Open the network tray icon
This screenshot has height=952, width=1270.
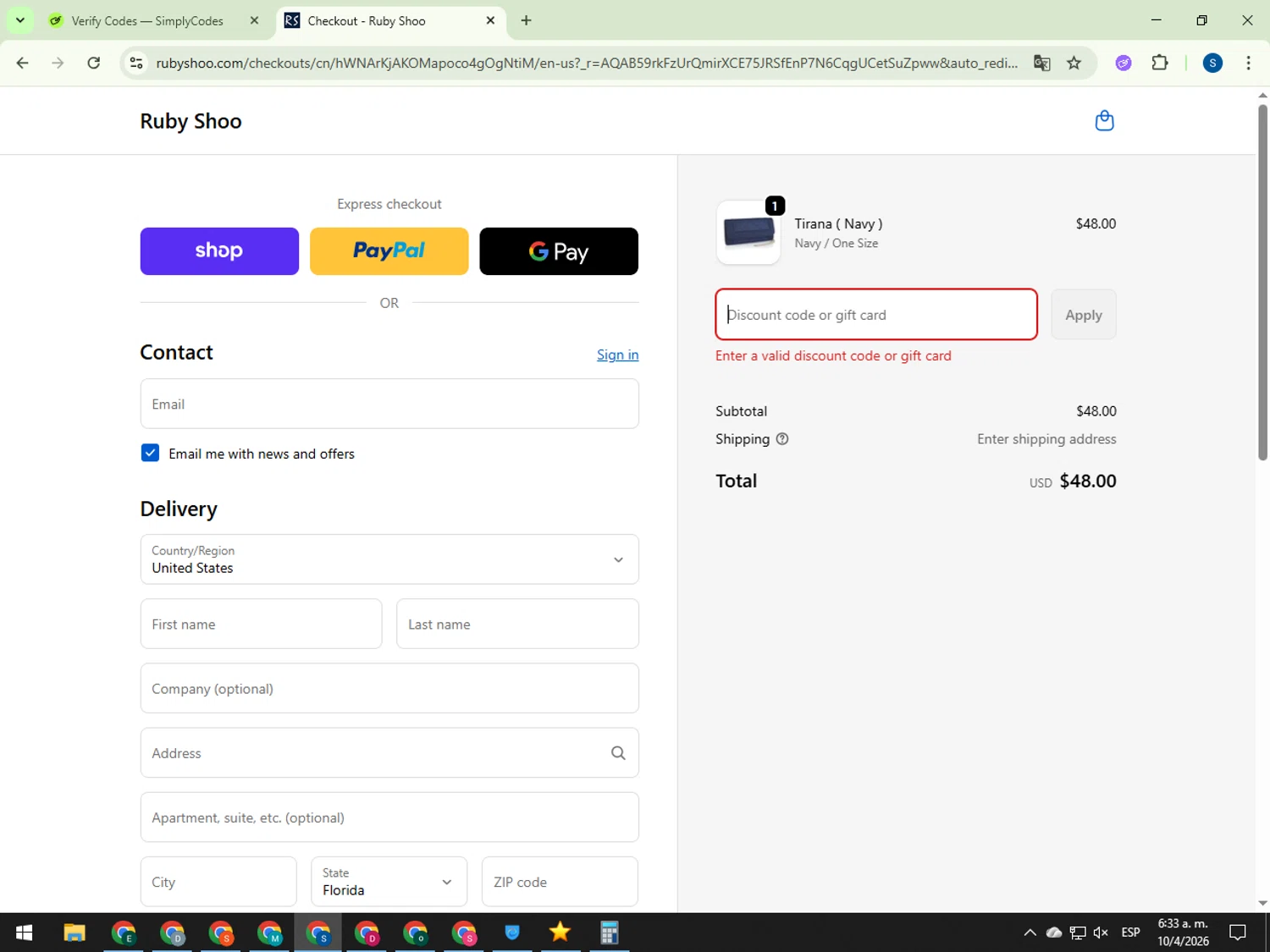tap(1078, 933)
